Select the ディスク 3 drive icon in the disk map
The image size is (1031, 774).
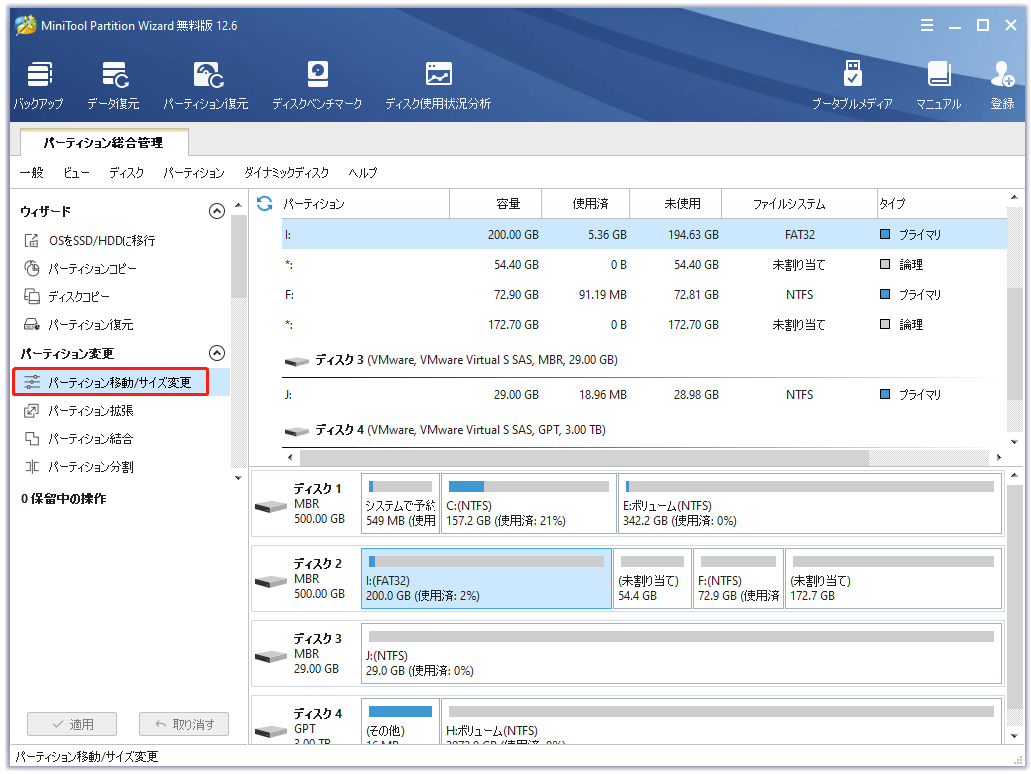[x=271, y=656]
